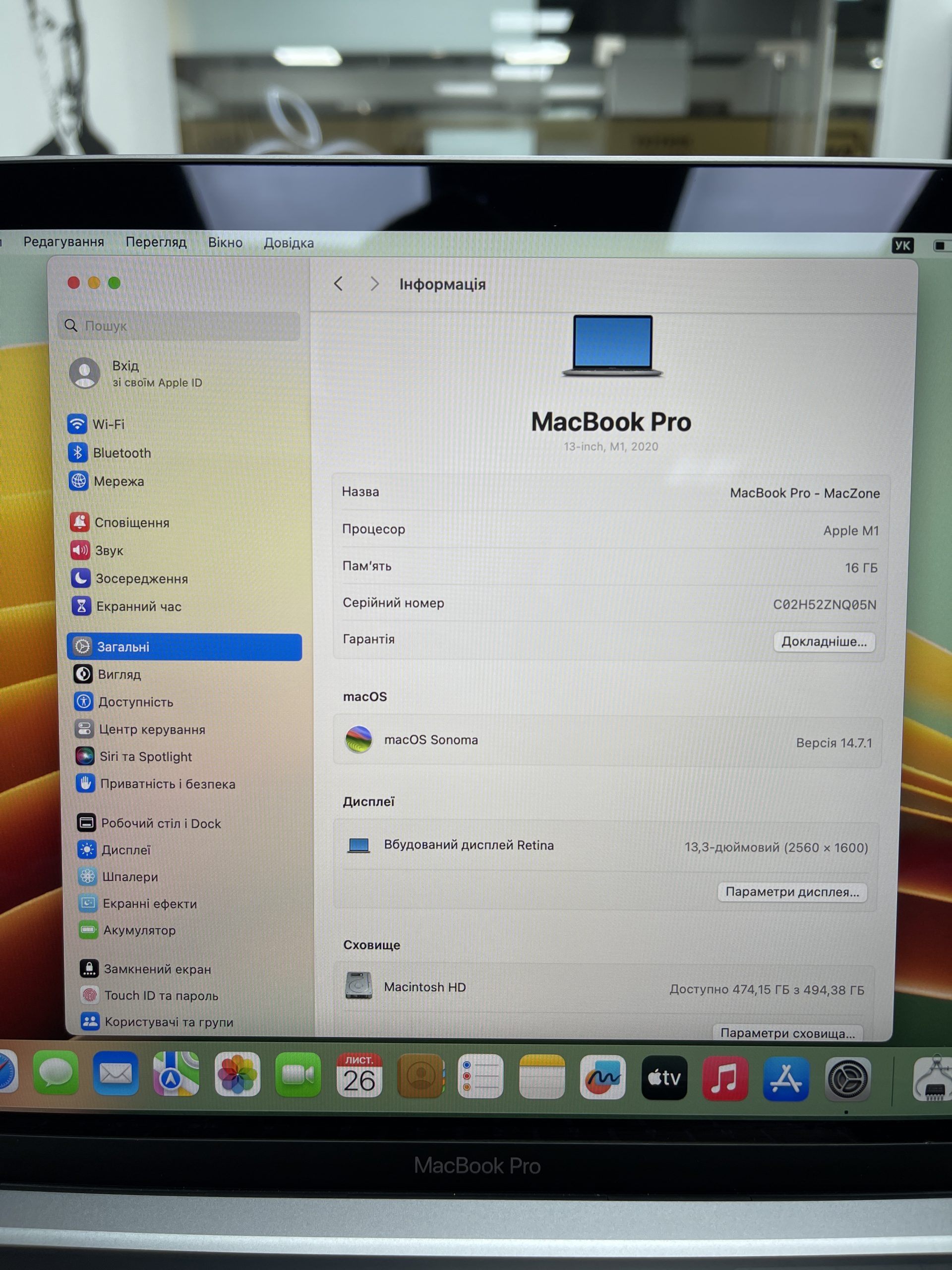Open Calendar from the Dock
Image resolution: width=952 pixels, height=1270 pixels.
359,1077
